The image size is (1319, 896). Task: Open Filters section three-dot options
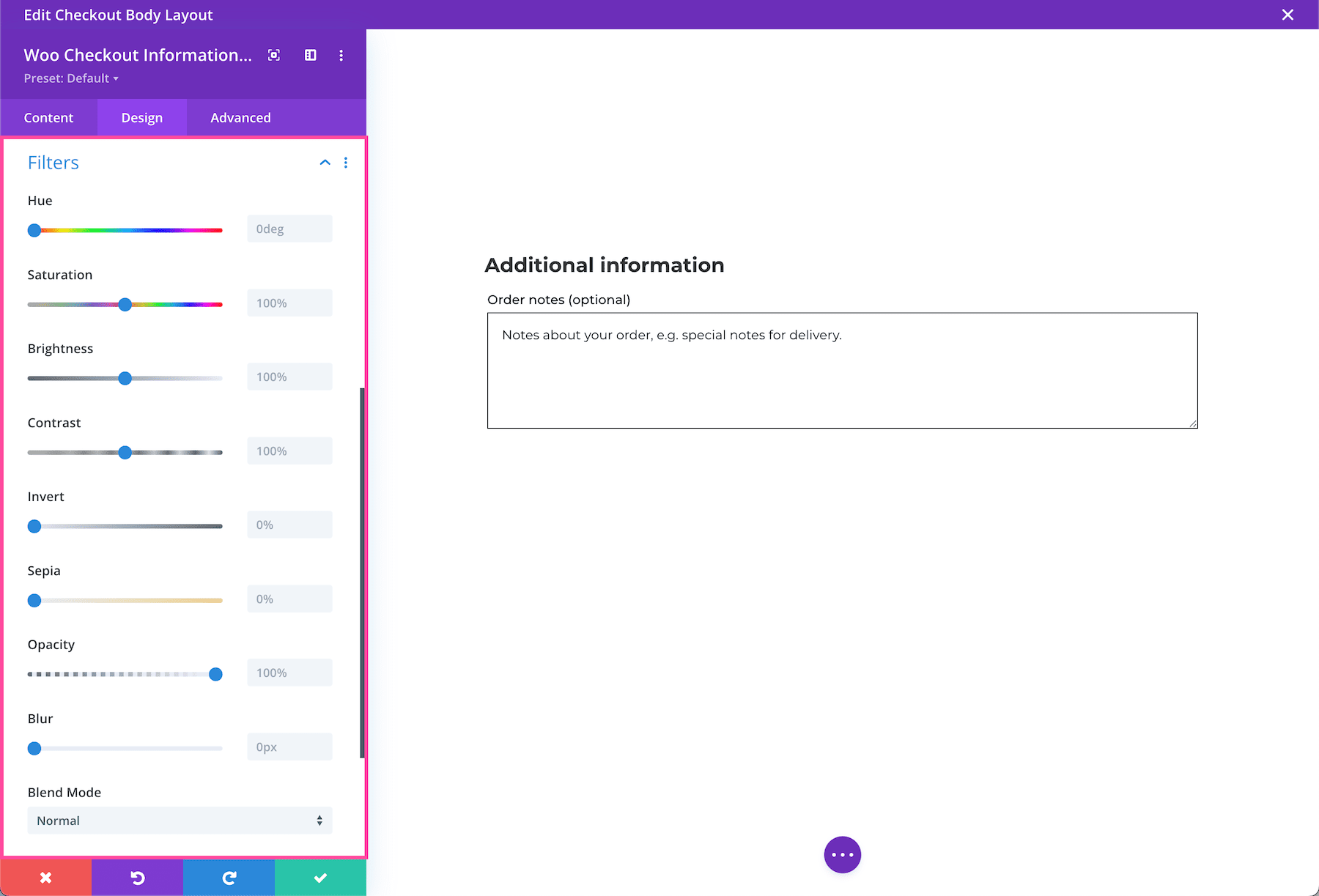(x=346, y=163)
